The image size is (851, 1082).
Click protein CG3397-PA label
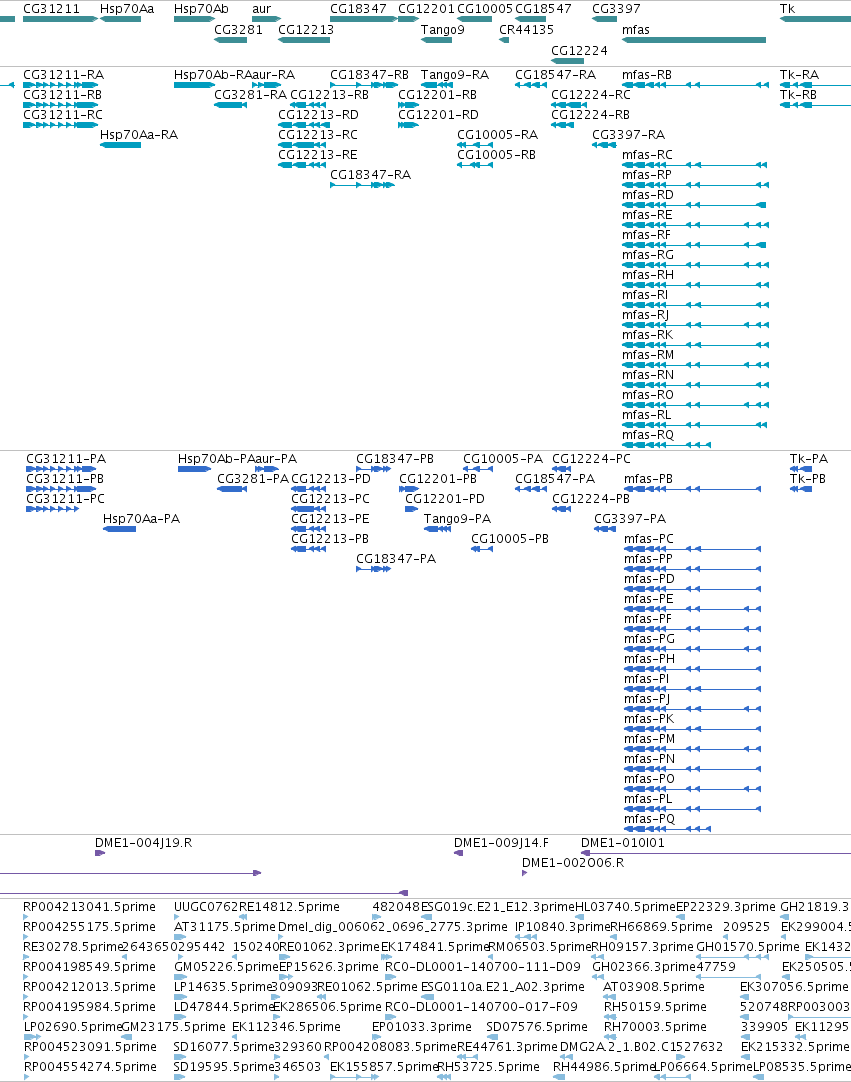point(630,519)
